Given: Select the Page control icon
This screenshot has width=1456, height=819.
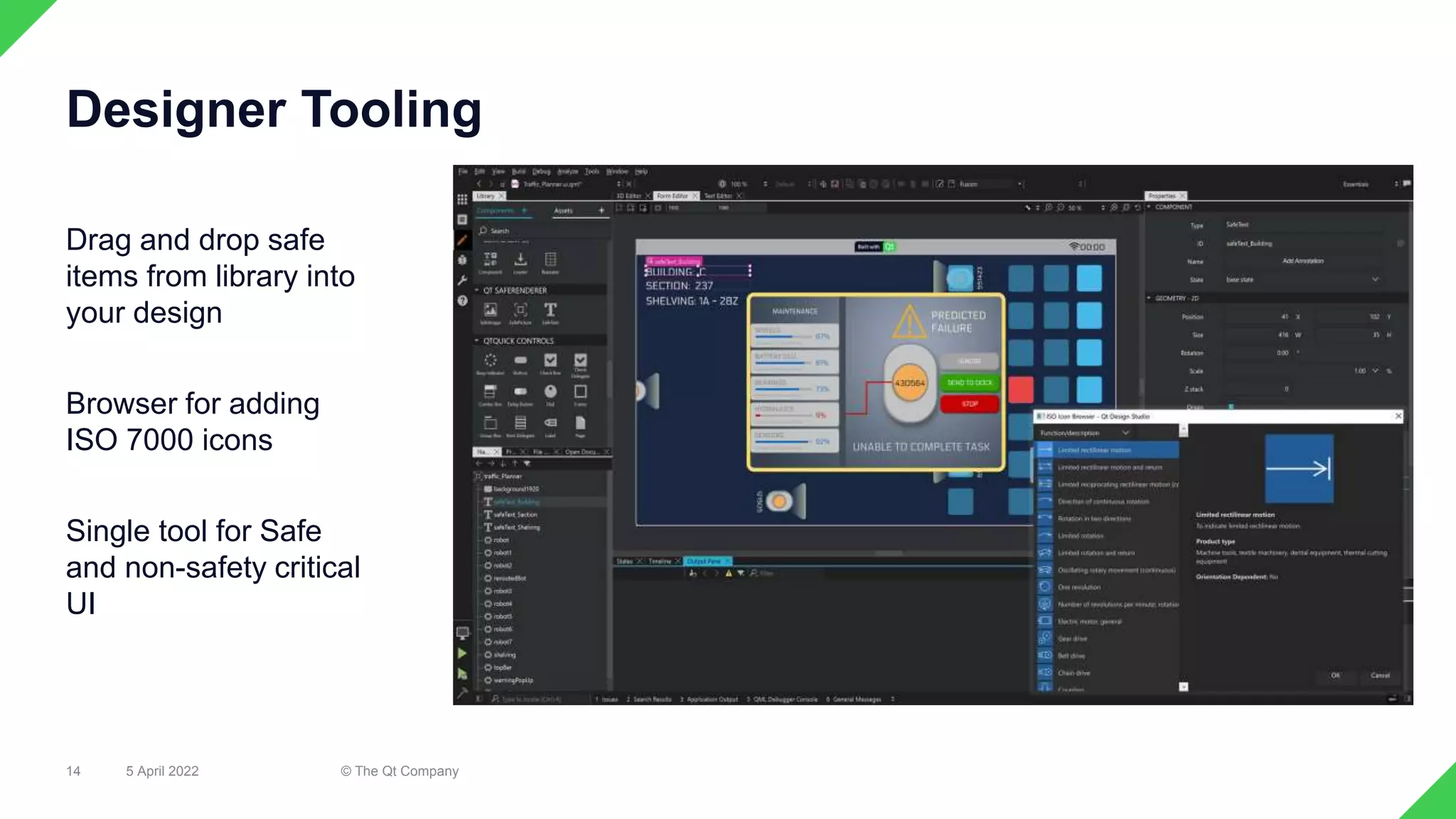Looking at the screenshot, I should tap(580, 423).
